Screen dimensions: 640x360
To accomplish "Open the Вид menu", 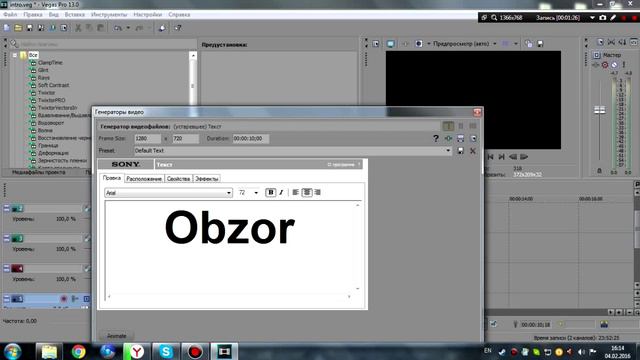I will point(53,15).
